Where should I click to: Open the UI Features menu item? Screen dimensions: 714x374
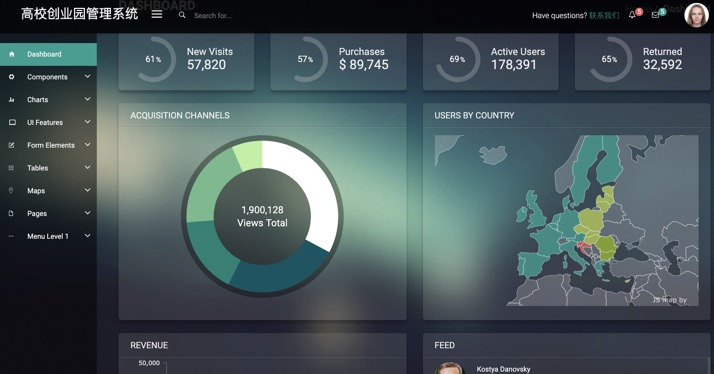pyautogui.click(x=48, y=123)
